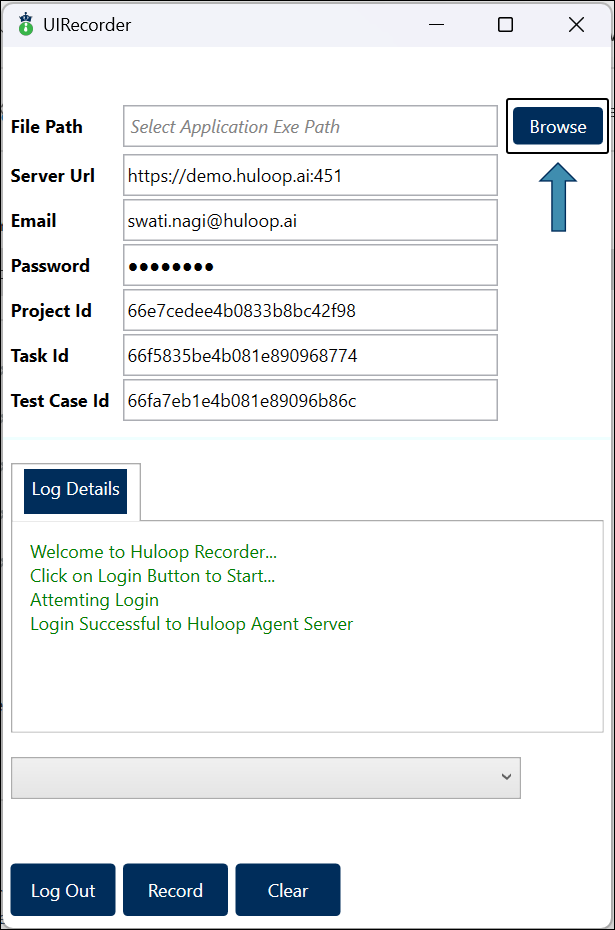Click 'Click on Login Button to Start...' line

point(152,576)
